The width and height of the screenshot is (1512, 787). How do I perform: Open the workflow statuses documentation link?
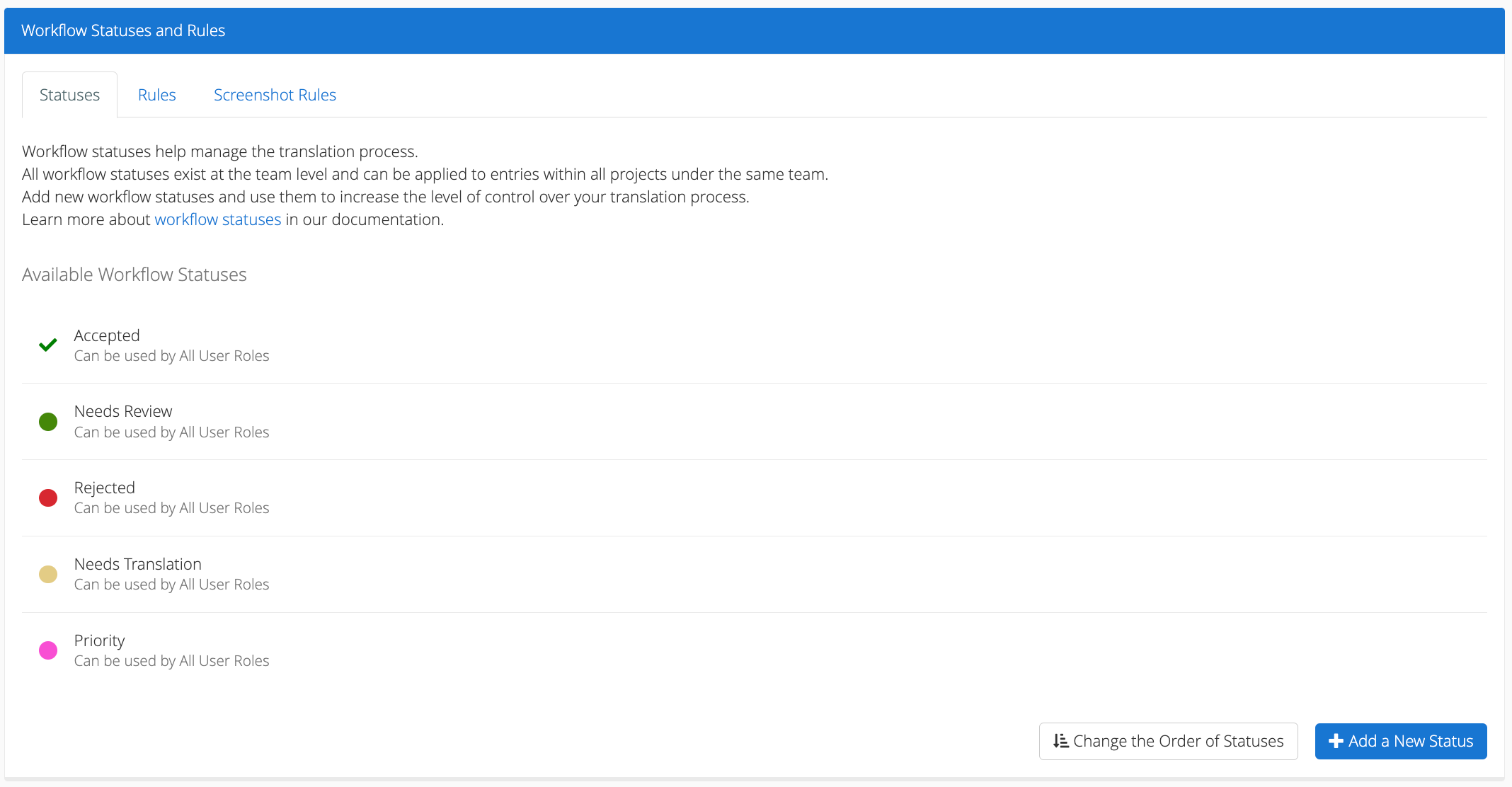218,219
